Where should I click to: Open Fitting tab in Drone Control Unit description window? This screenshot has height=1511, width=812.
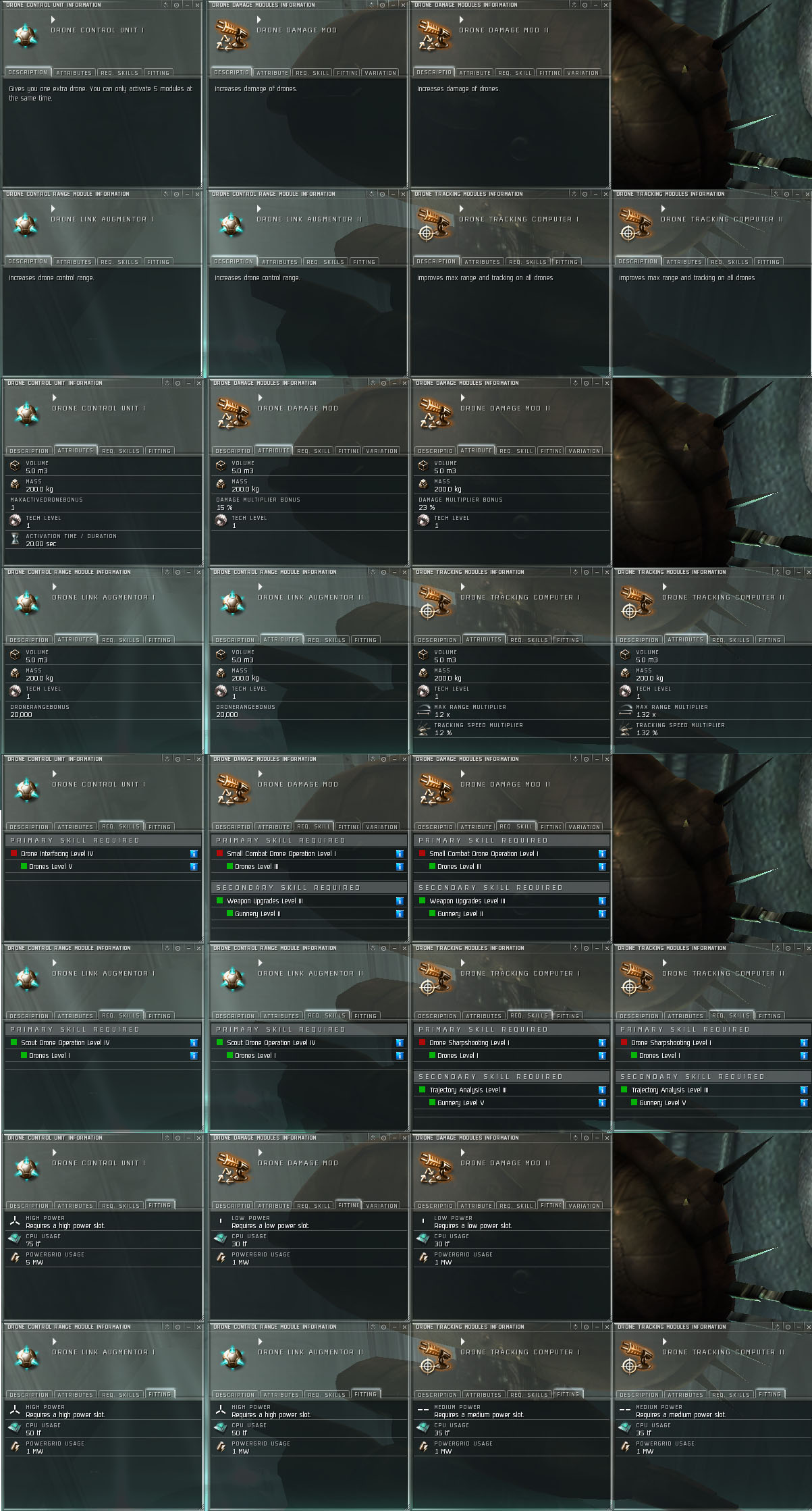pos(158,72)
